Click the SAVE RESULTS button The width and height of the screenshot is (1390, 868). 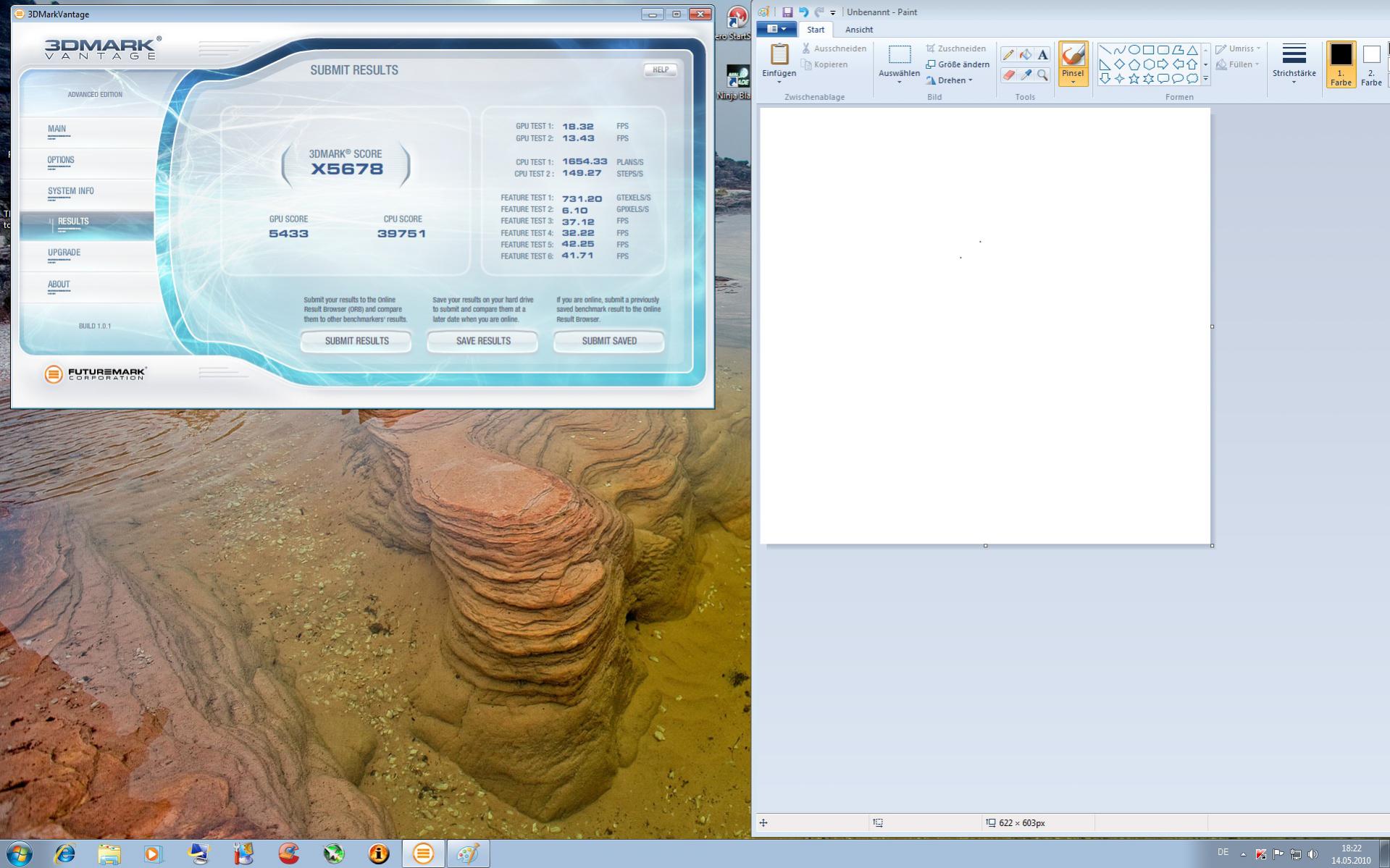click(483, 341)
